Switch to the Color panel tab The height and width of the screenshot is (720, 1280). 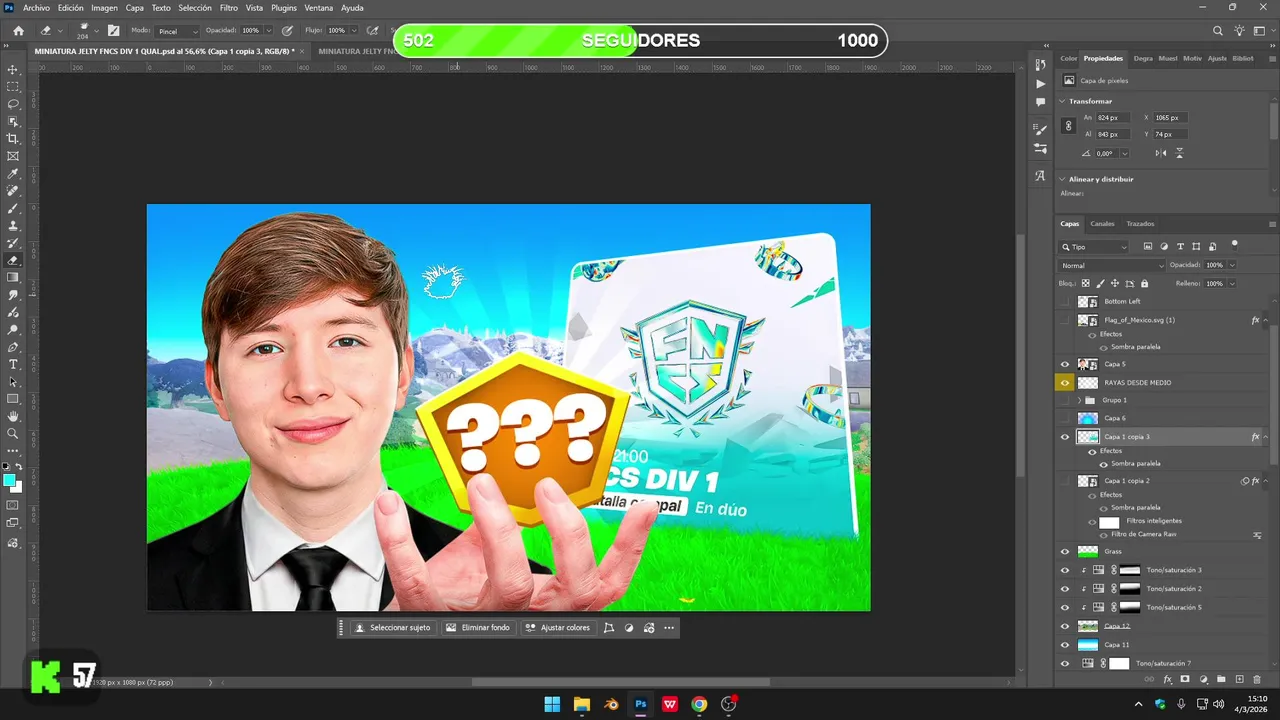point(1068,58)
